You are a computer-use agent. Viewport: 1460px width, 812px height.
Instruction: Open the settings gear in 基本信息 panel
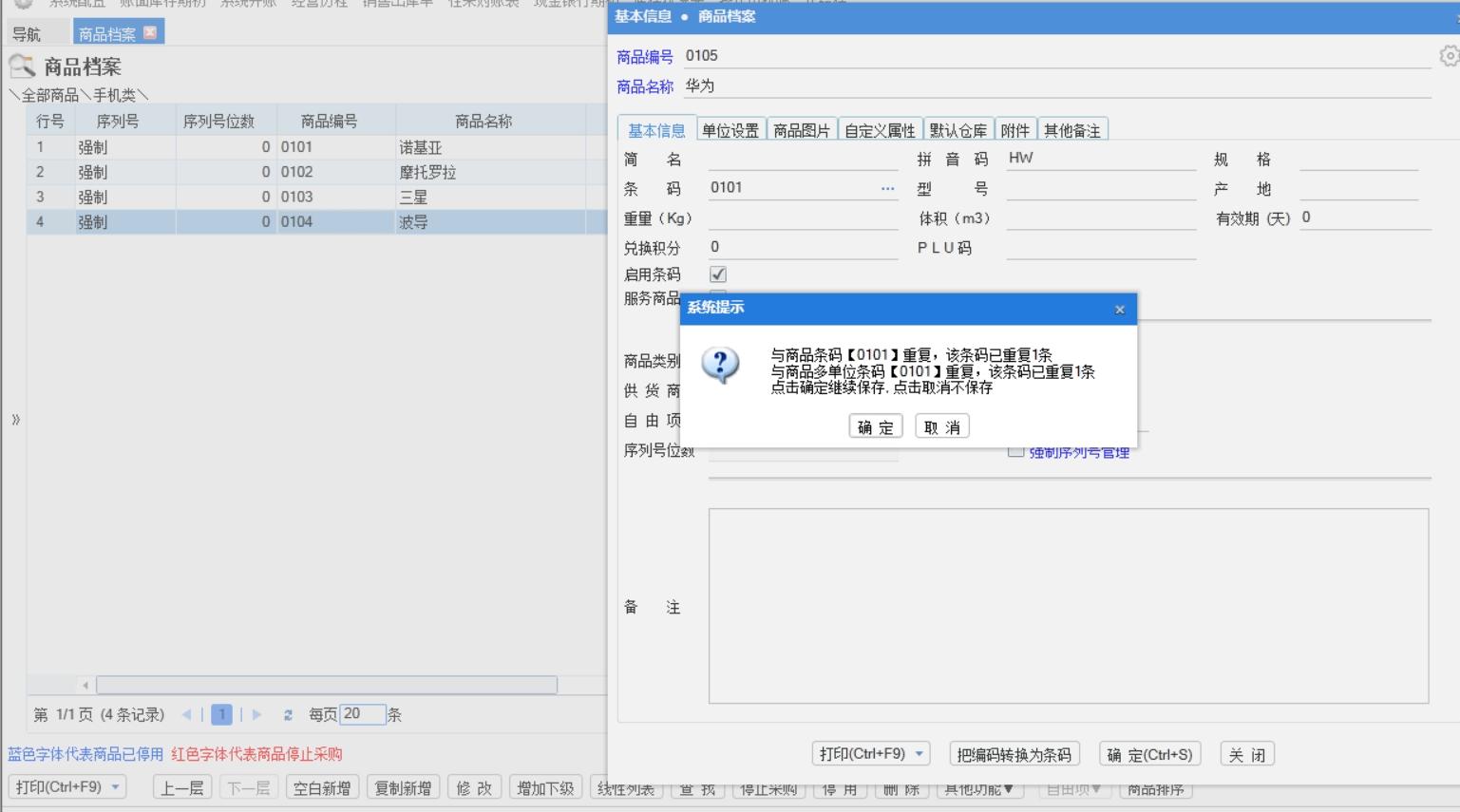coord(1449,56)
